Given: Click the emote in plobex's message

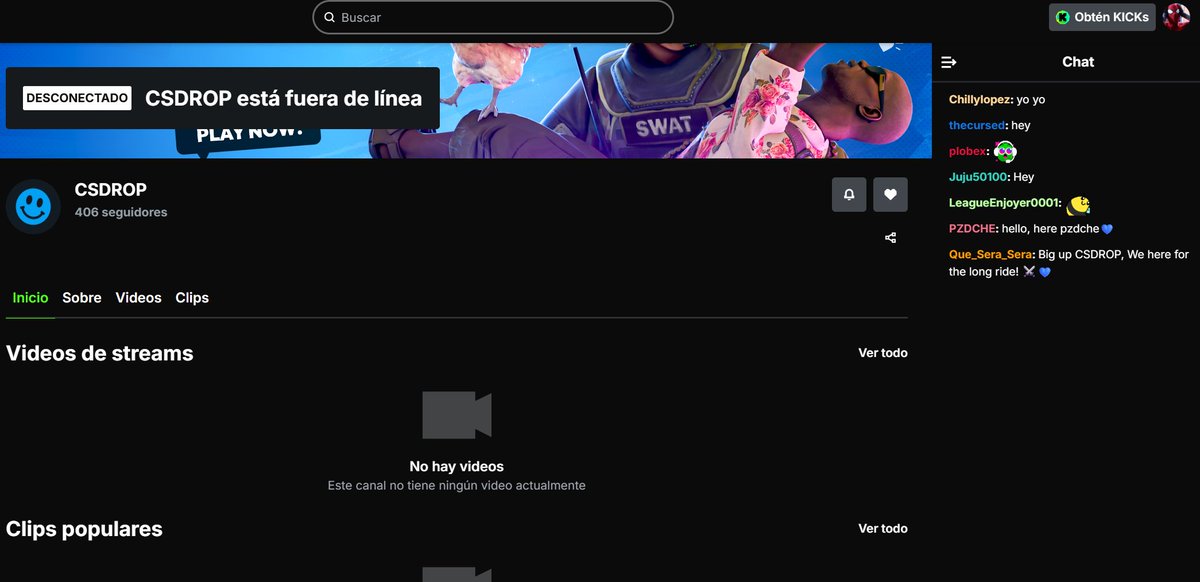Looking at the screenshot, I should 1005,152.
